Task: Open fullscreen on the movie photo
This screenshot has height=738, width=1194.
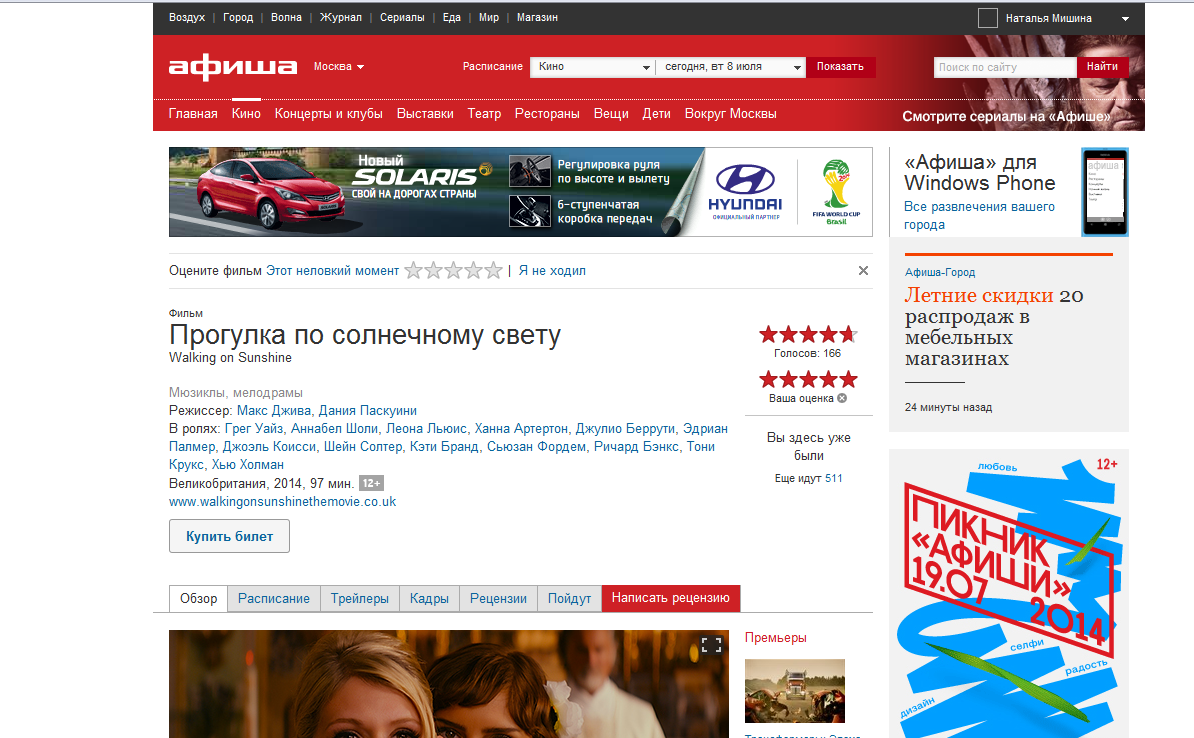Action: (x=711, y=645)
